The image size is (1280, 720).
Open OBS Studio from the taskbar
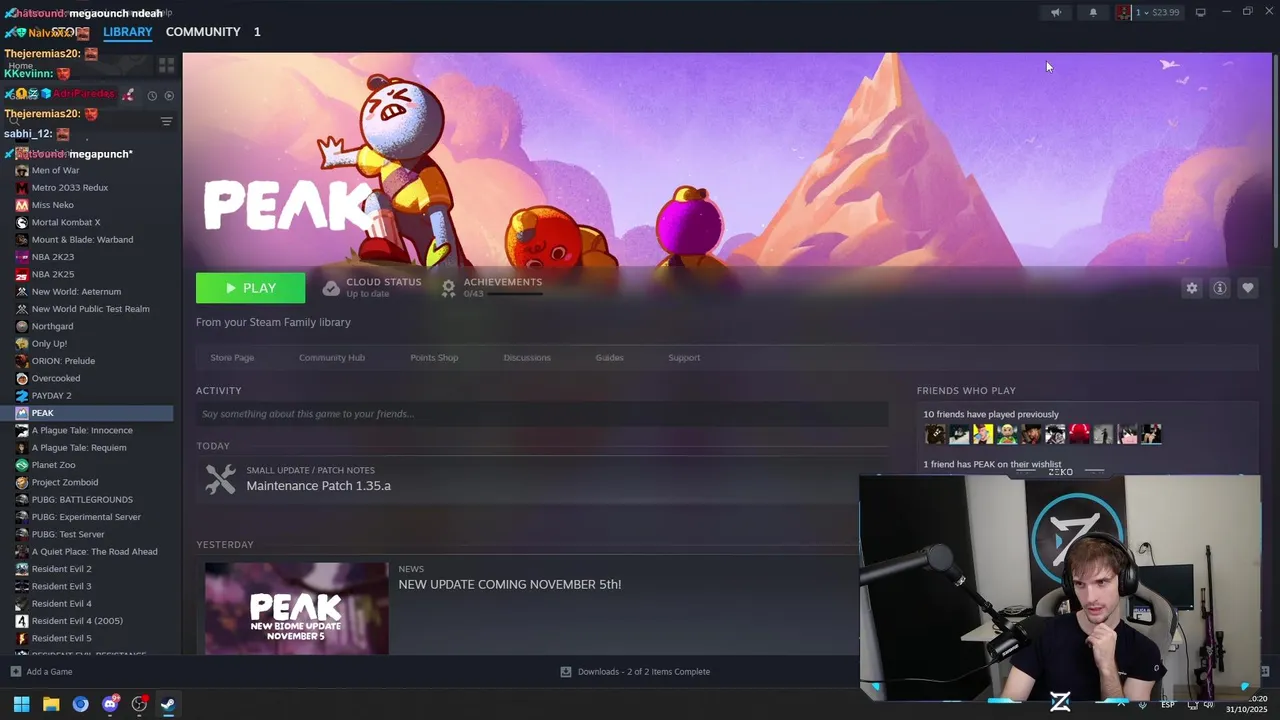139,704
